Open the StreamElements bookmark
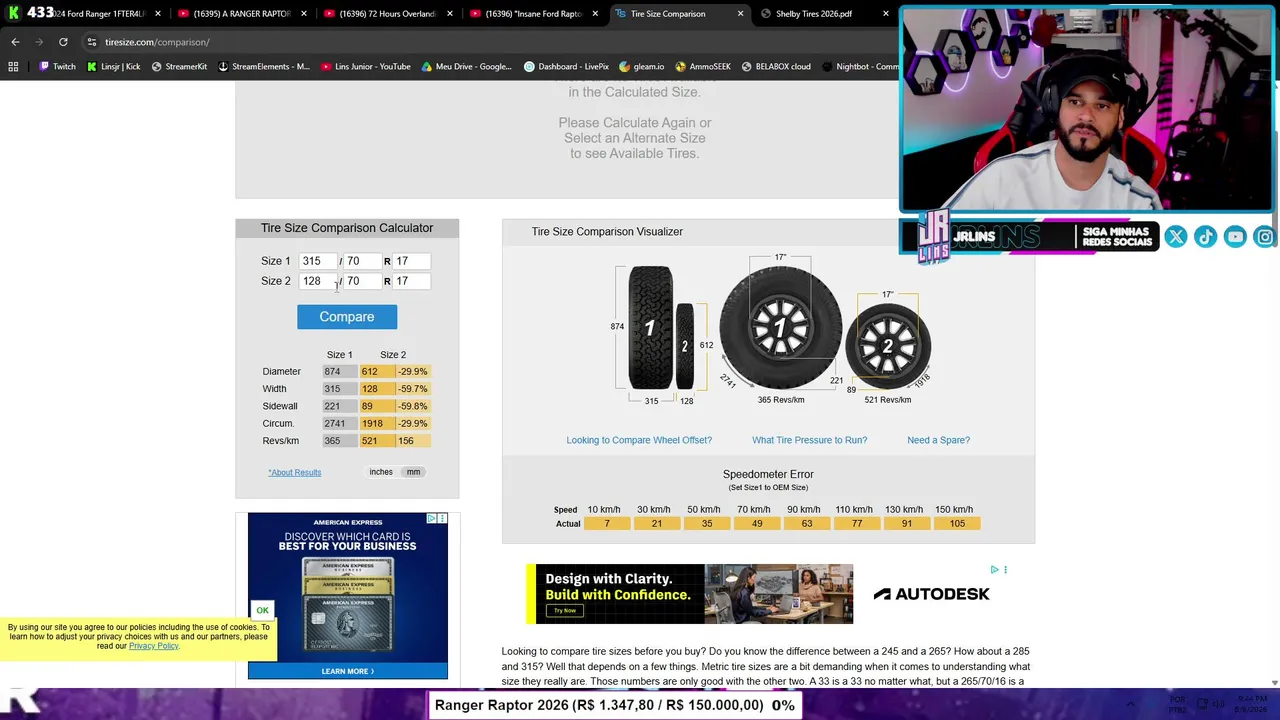Viewport: 1280px width, 720px height. (264, 67)
